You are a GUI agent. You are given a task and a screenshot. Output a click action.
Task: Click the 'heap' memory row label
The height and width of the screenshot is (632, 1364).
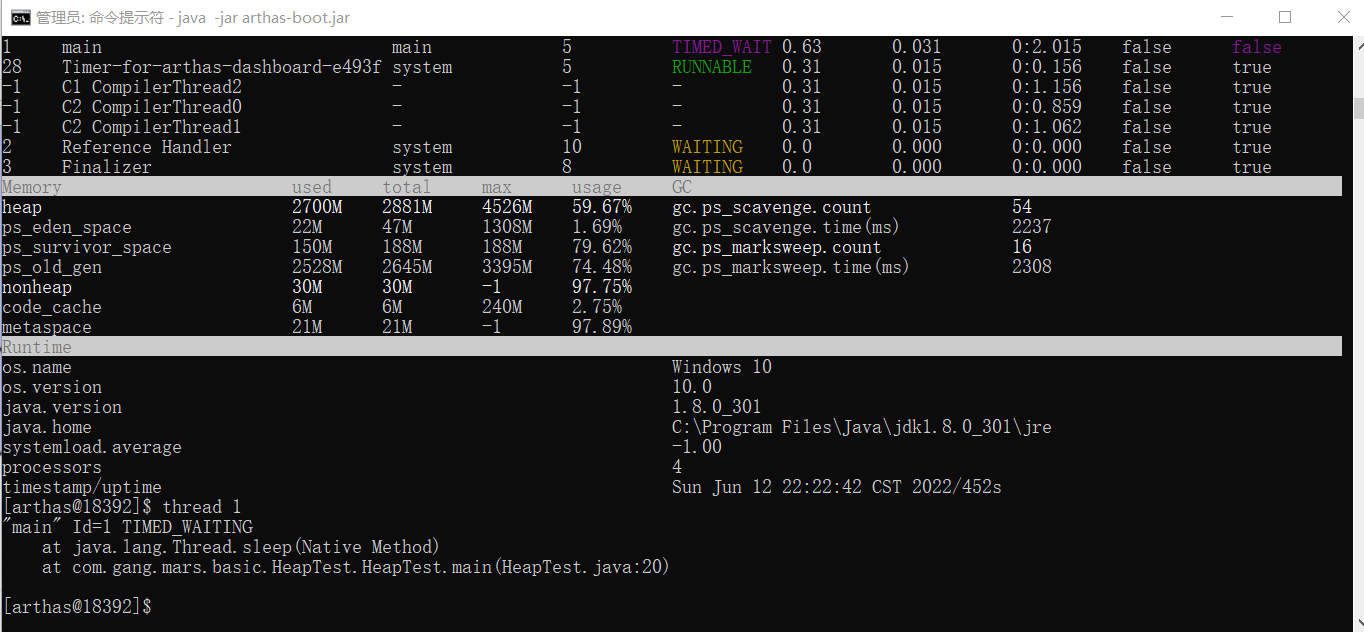click(x=22, y=207)
